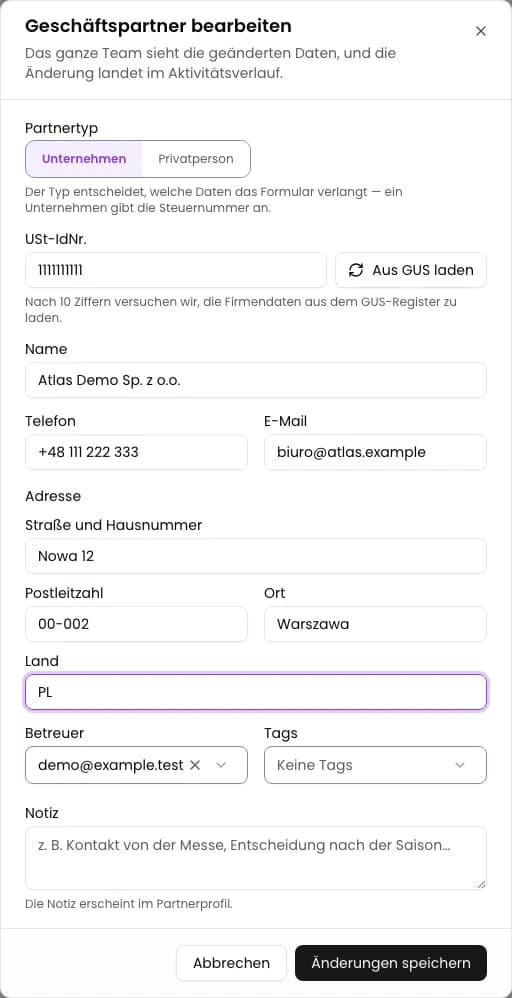The height and width of the screenshot is (998, 512).
Task: Click the refresh icon in Aus GUS laden
Action: 356,270
